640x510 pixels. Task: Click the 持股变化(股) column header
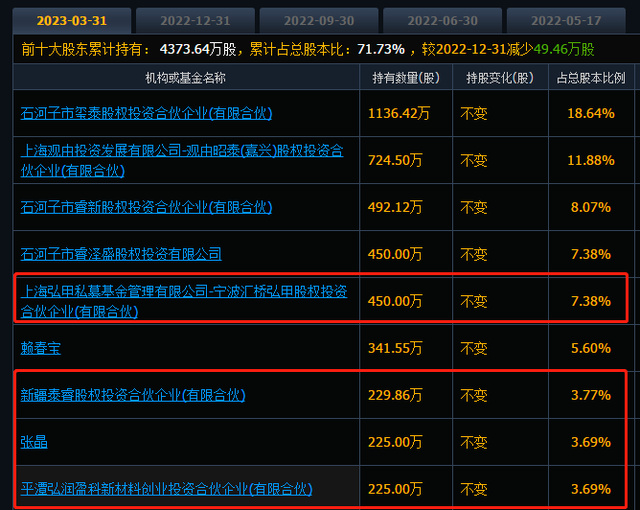coord(500,78)
